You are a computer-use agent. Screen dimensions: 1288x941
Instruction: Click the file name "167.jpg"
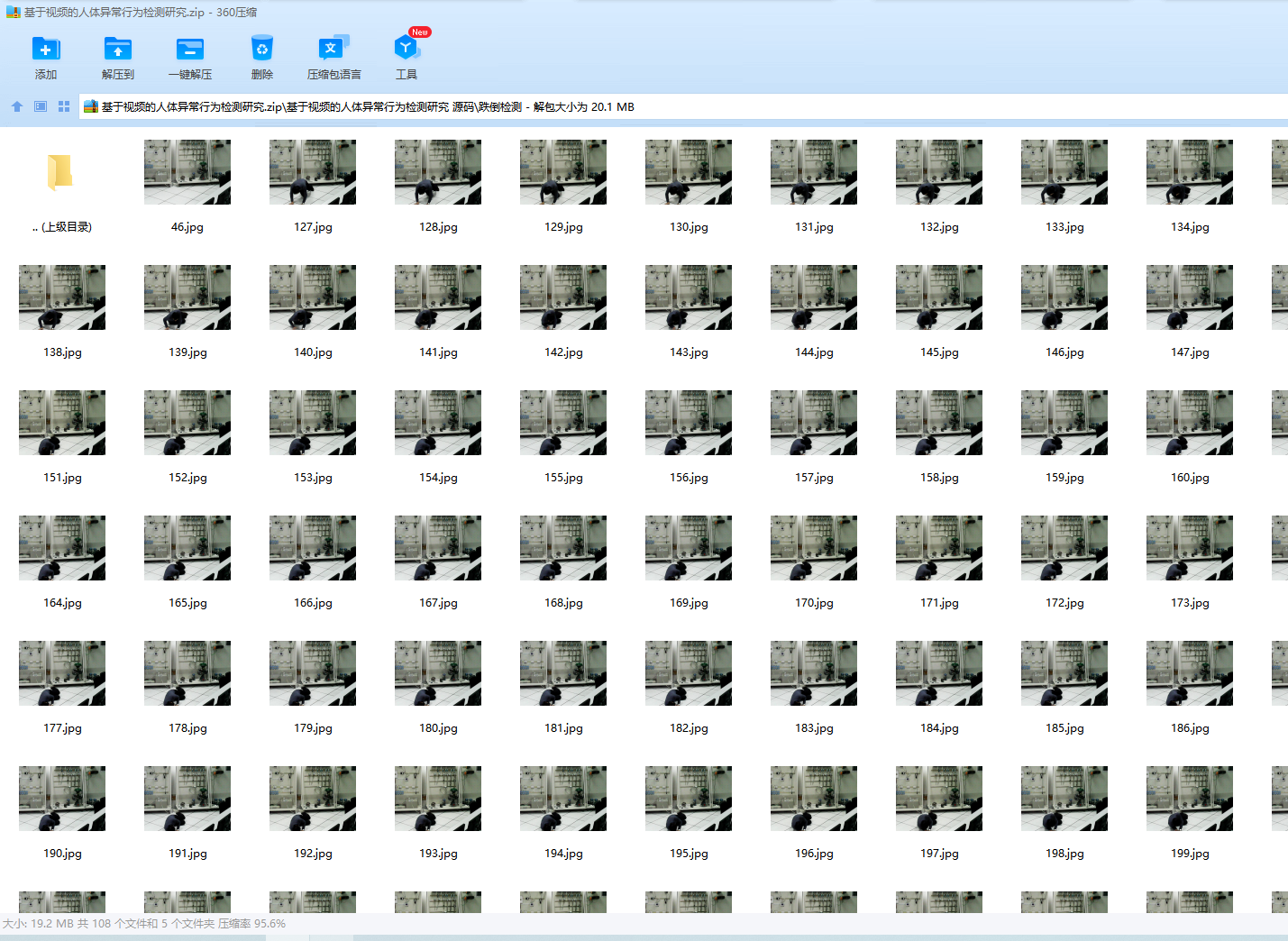438,603
